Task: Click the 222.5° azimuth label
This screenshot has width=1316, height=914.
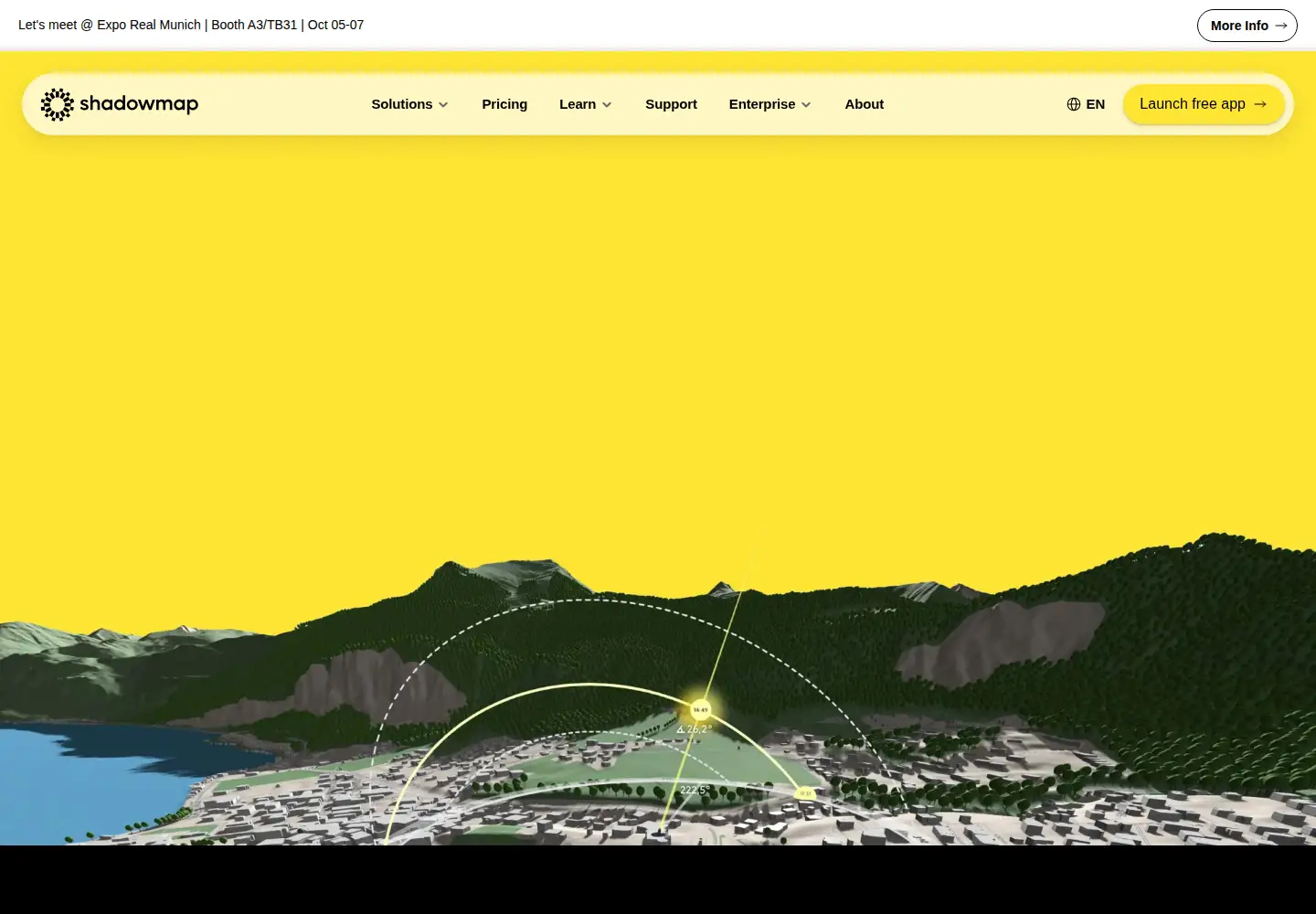Action: tap(695, 790)
